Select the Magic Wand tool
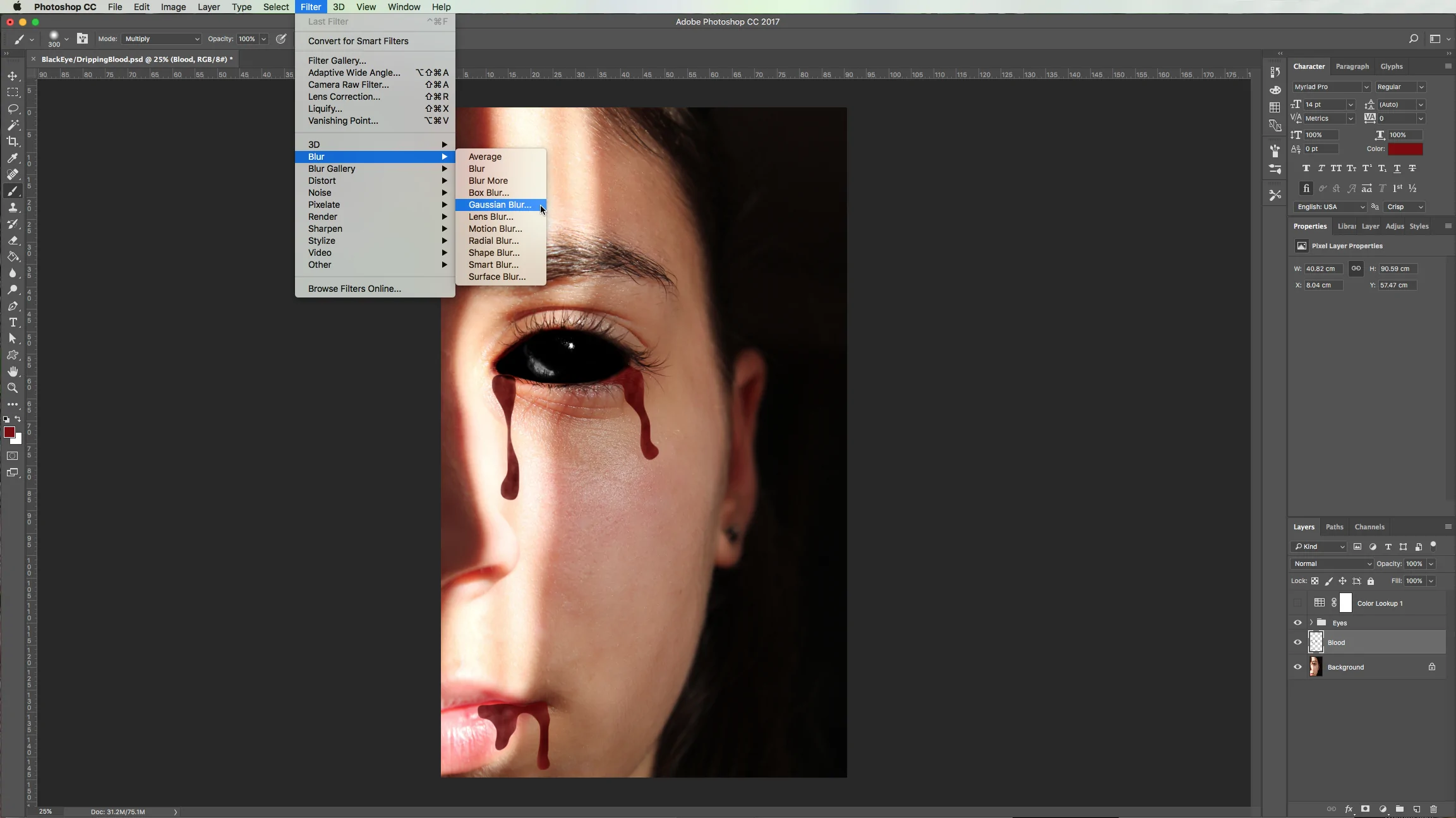The width and height of the screenshot is (1456, 818). pos(13,125)
